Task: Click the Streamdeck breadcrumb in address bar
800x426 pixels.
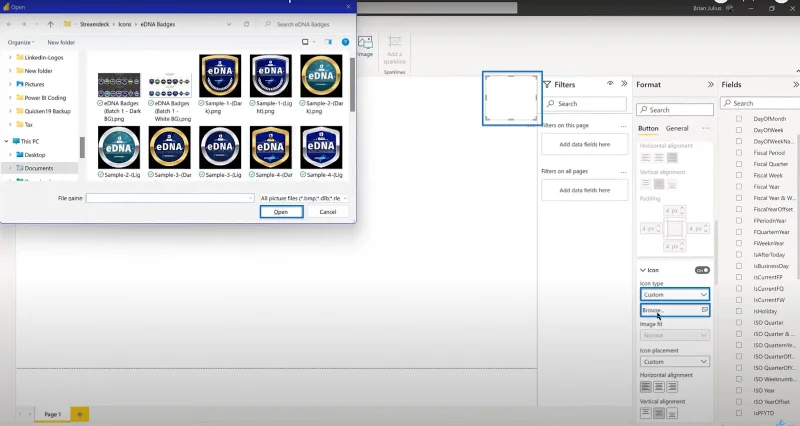Action: (x=94, y=24)
